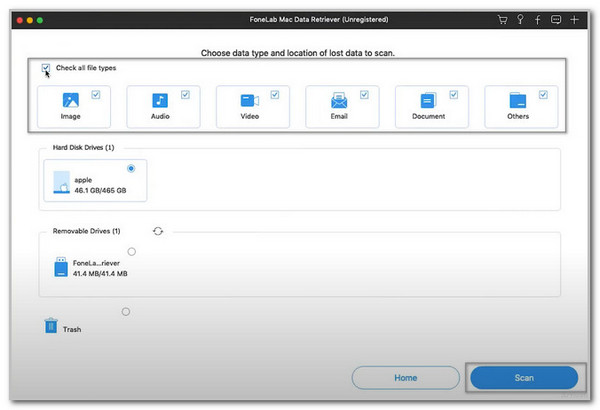Click the FoneLa...riever USB drive icon
This screenshot has height=410, width=600.
point(61,267)
